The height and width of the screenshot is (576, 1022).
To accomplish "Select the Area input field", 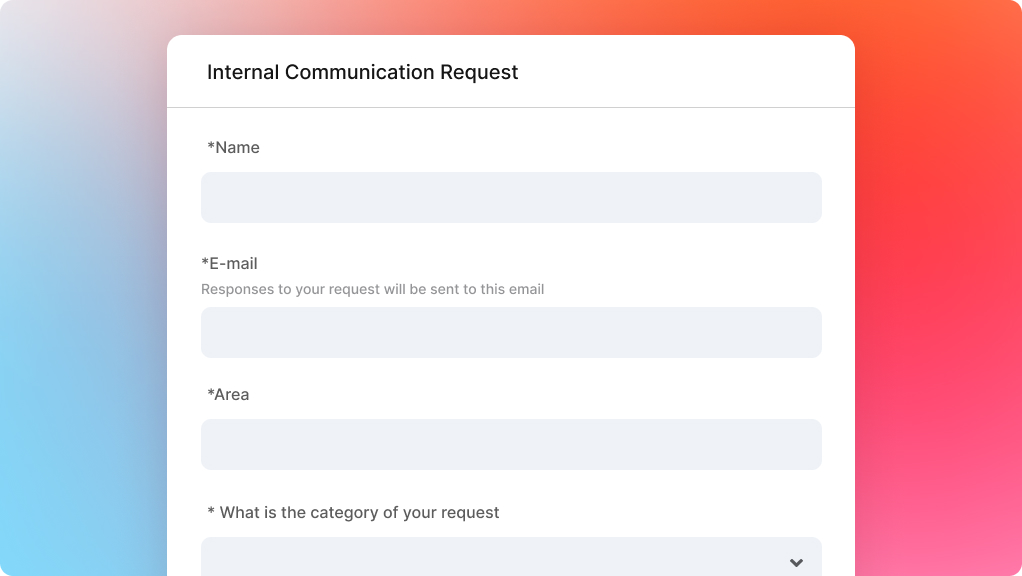I will [511, 444].
